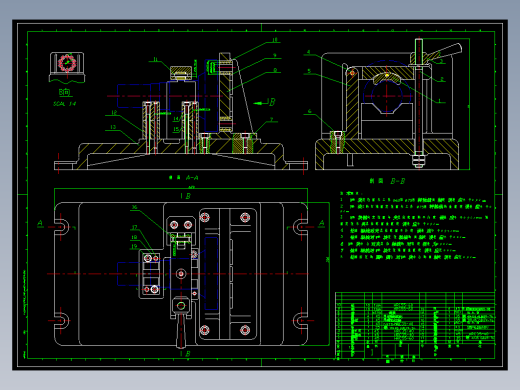Select the B direction arrow in section A-A
The width and height of the screenshot is (520, 390).
tap(265, 102)
